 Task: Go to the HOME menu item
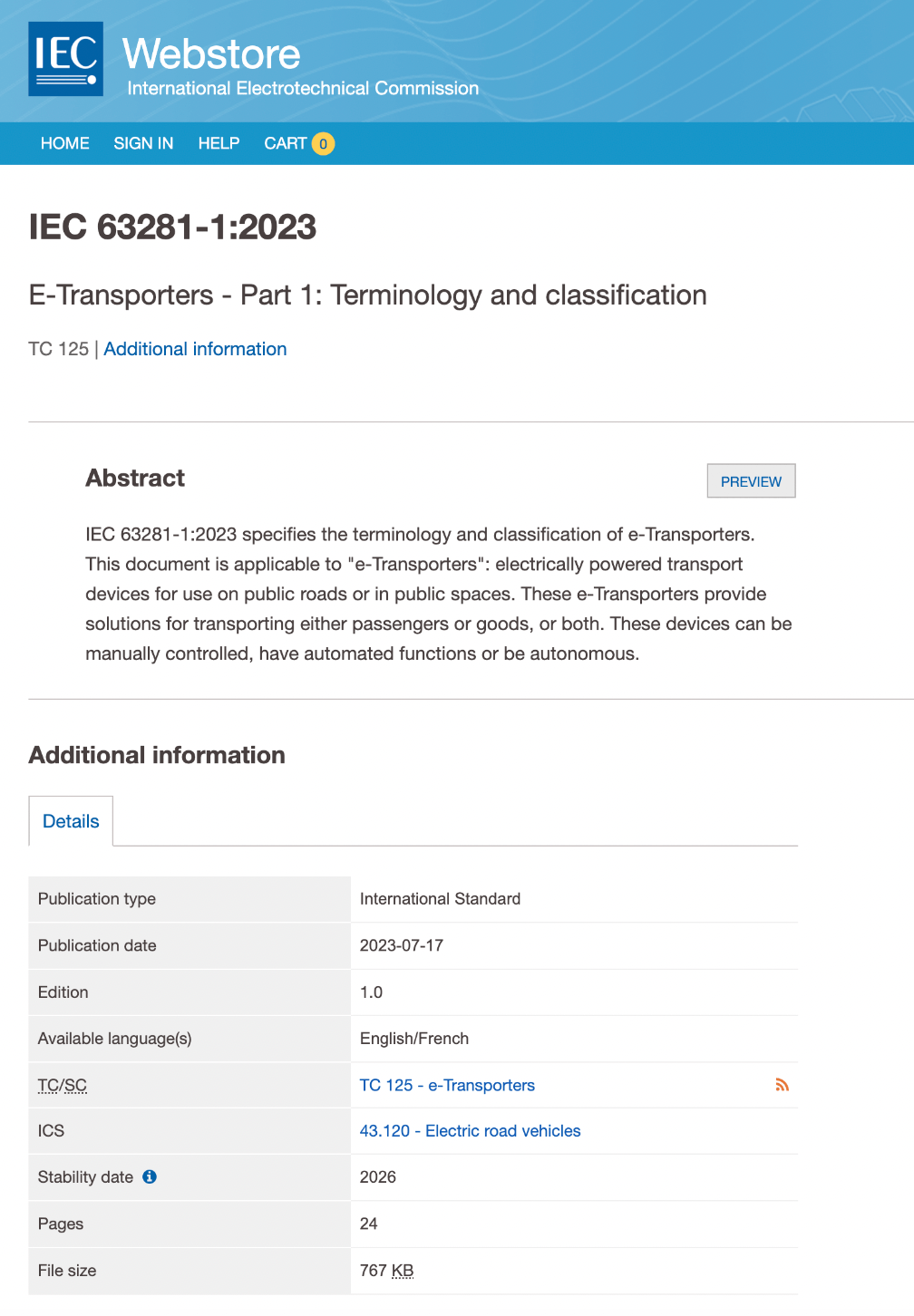(x=65, y=143)
